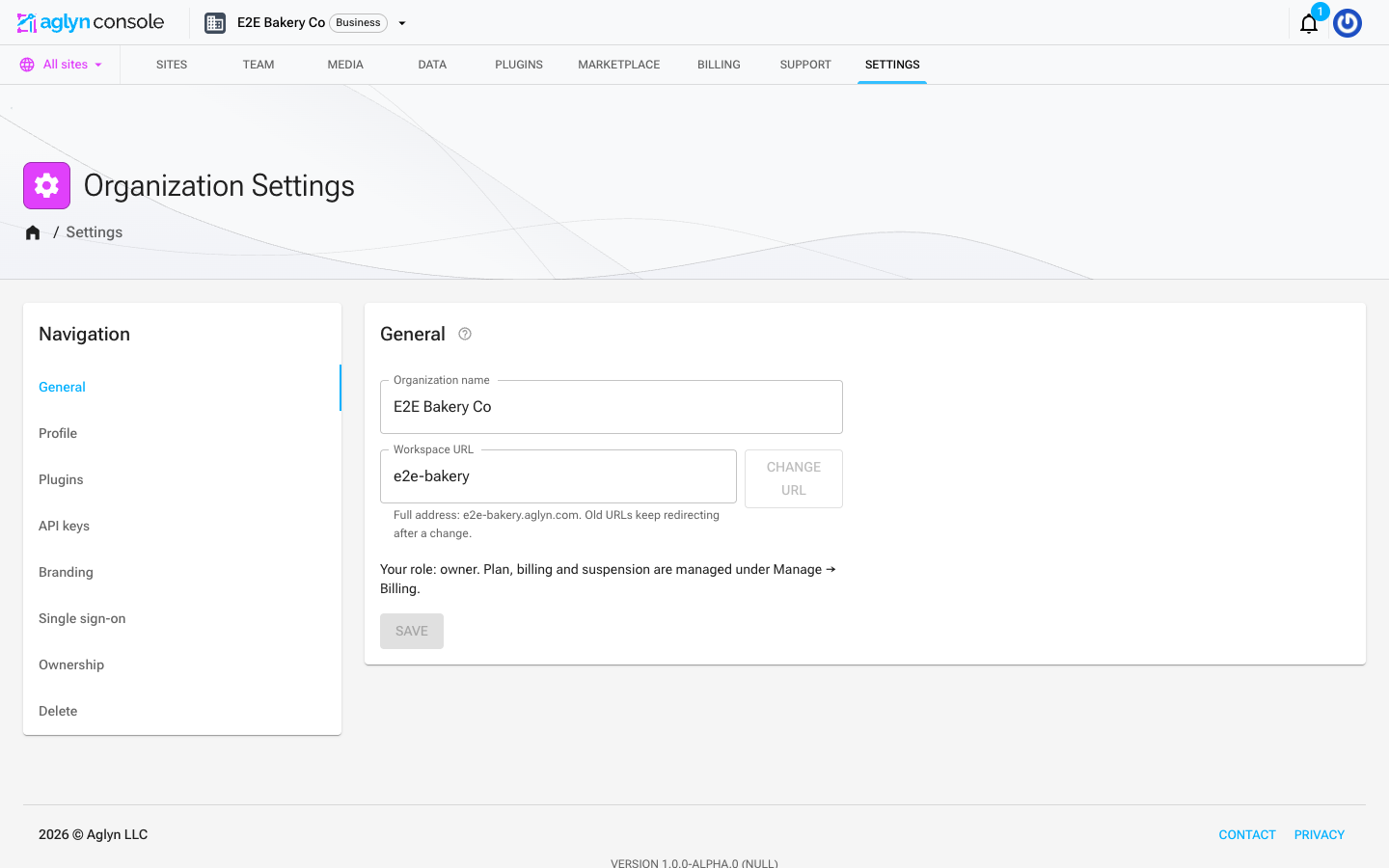The height and width of the screenshot is (868, 1389).
Task: Click the Change URL button
Action: (x=794, y=478)
